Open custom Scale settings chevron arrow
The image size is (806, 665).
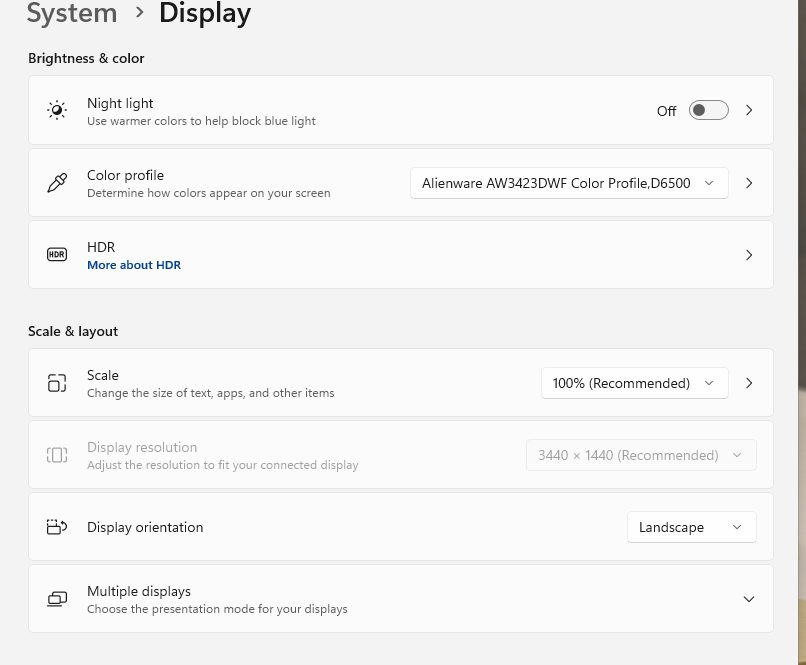click(749, 383)
